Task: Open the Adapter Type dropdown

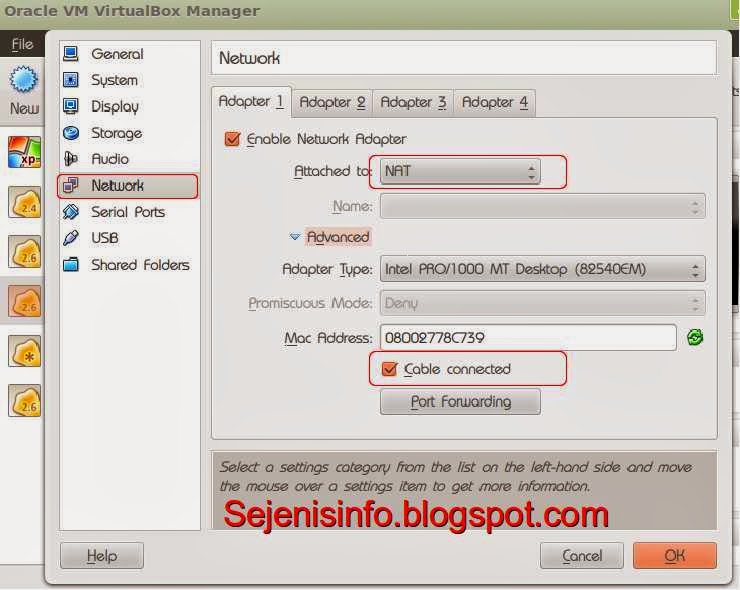Action: tap(542, 269)
